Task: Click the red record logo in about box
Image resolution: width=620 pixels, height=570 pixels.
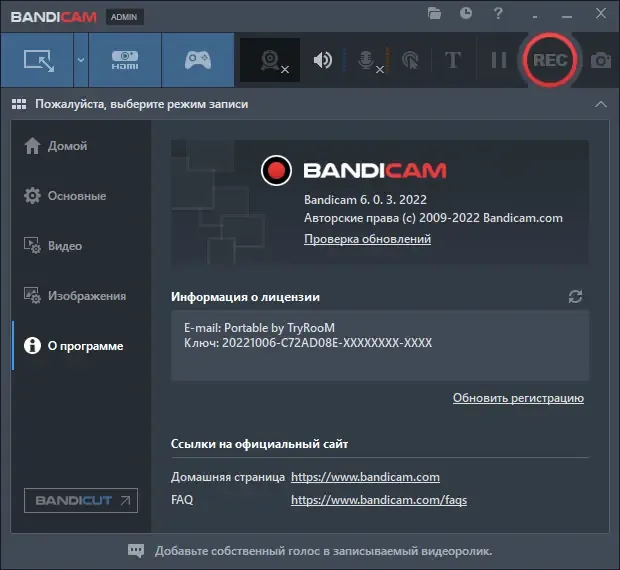Action: [x=276, y=170]
